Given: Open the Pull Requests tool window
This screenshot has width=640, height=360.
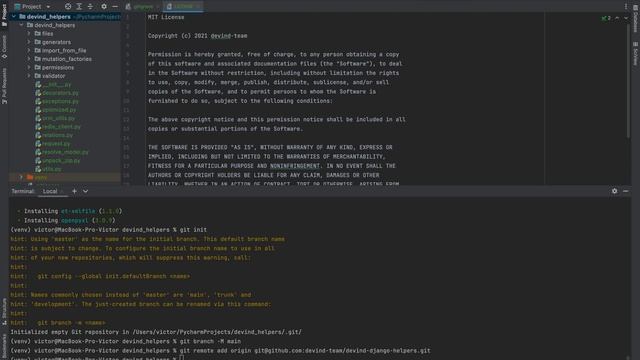Looking at the screenshot, I should [x=4, y=86].
